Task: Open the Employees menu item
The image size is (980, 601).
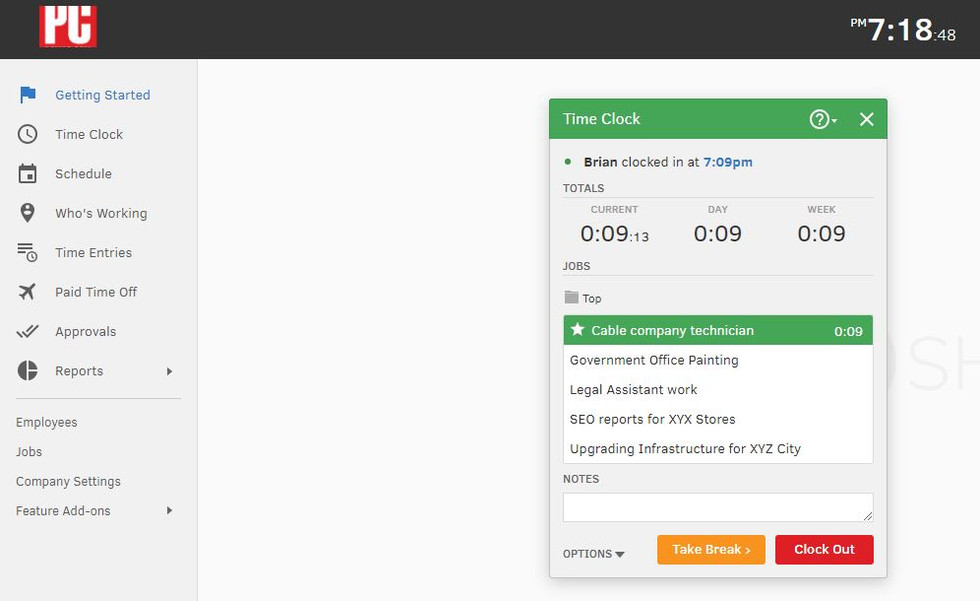Action: [x=46, y=422]
